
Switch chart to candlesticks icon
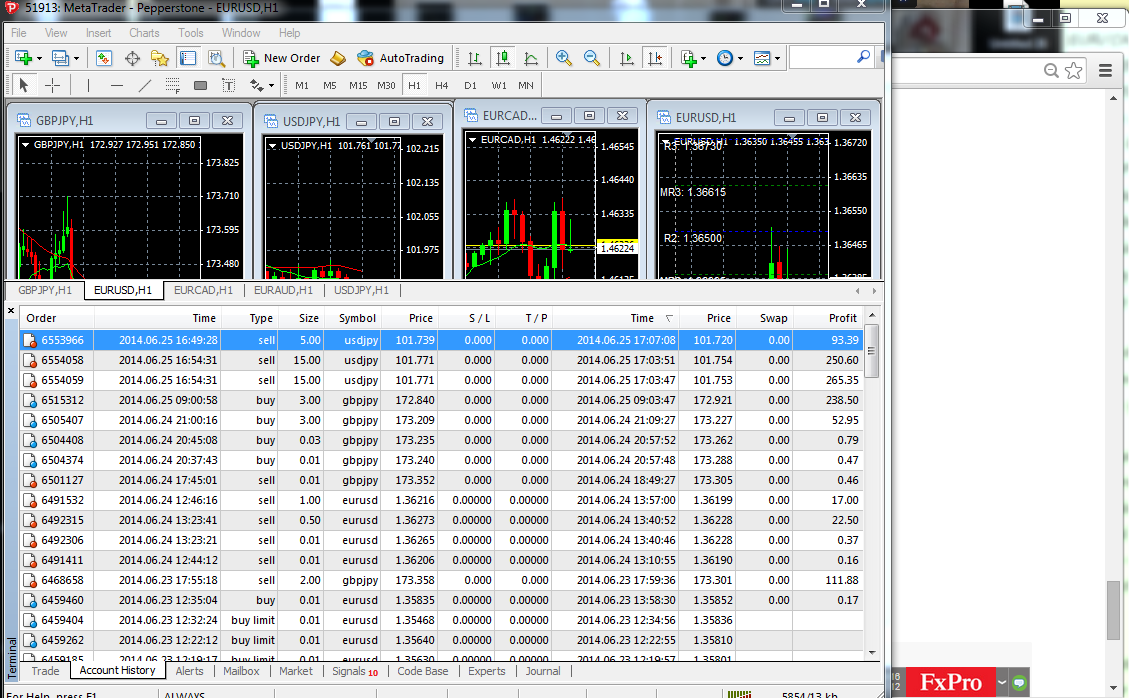[x=503, y=58]
